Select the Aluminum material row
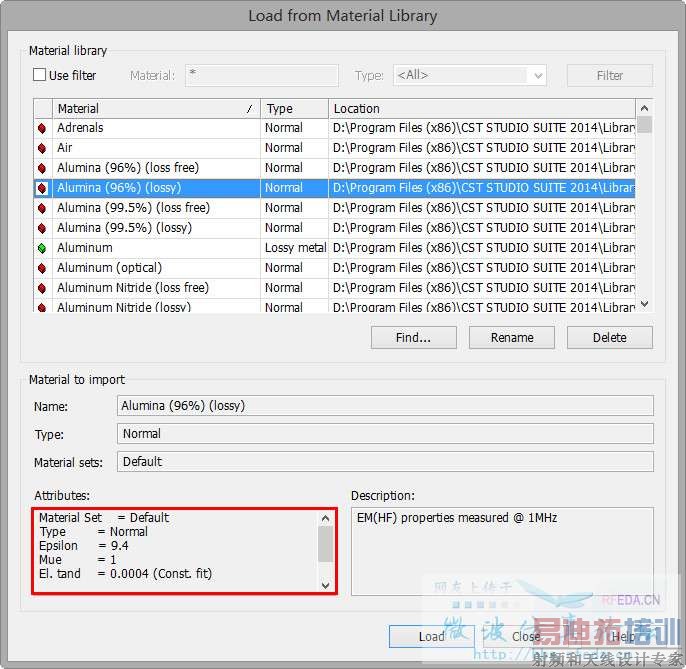This screenshot has height=669, width=686. coord(334,248)
